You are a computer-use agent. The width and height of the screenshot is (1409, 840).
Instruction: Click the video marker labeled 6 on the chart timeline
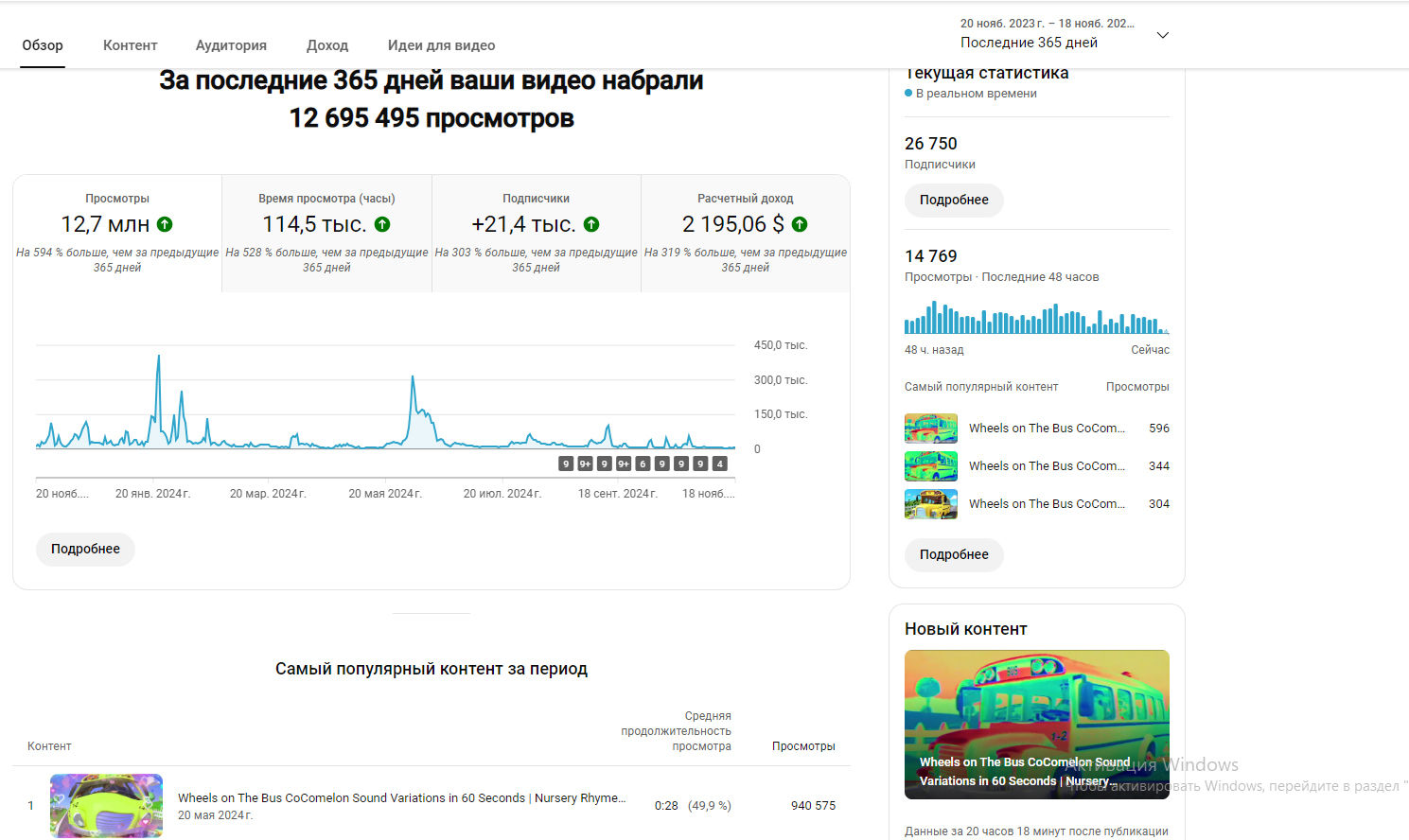tap(643, 464)
